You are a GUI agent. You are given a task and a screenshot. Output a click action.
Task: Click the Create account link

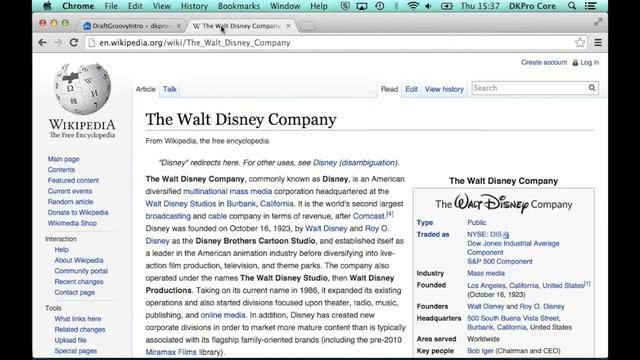(x=544, y=62)
